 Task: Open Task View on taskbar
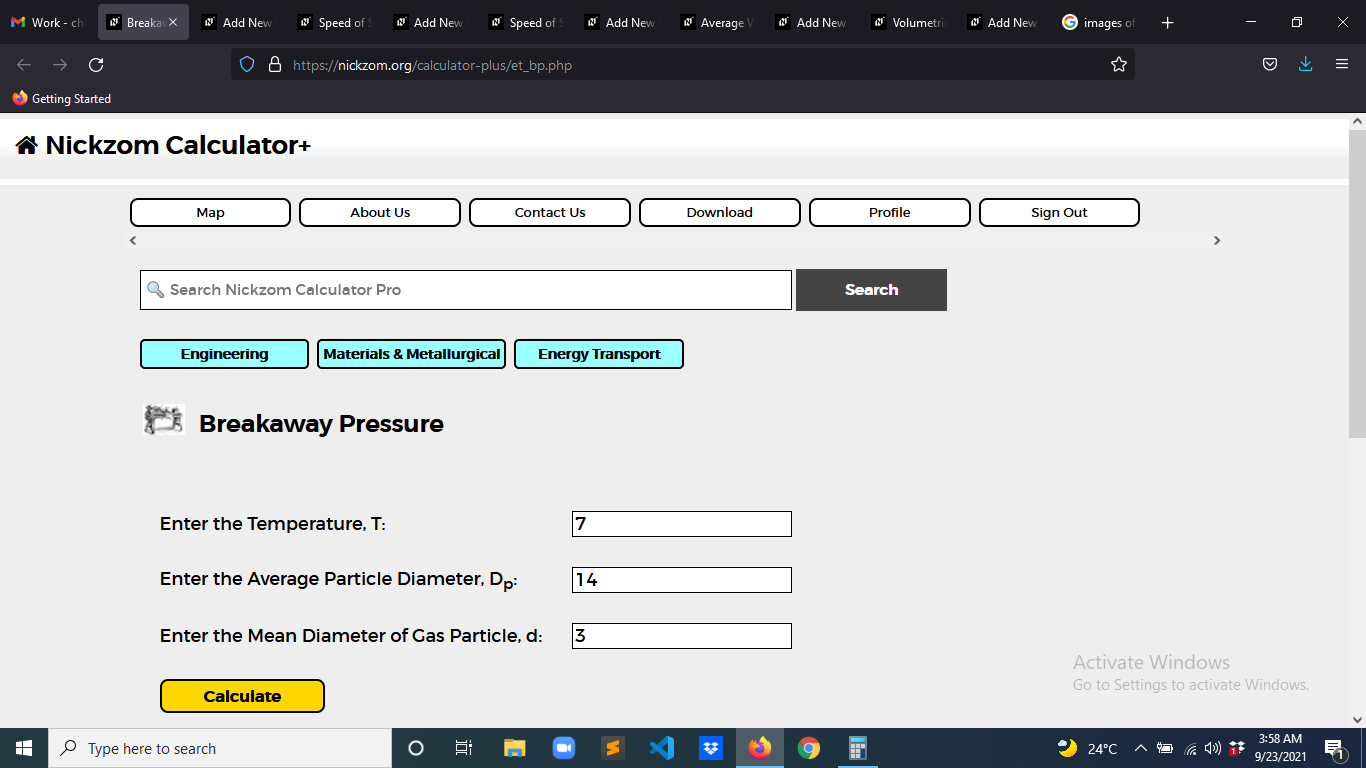(x=464, y=748)
